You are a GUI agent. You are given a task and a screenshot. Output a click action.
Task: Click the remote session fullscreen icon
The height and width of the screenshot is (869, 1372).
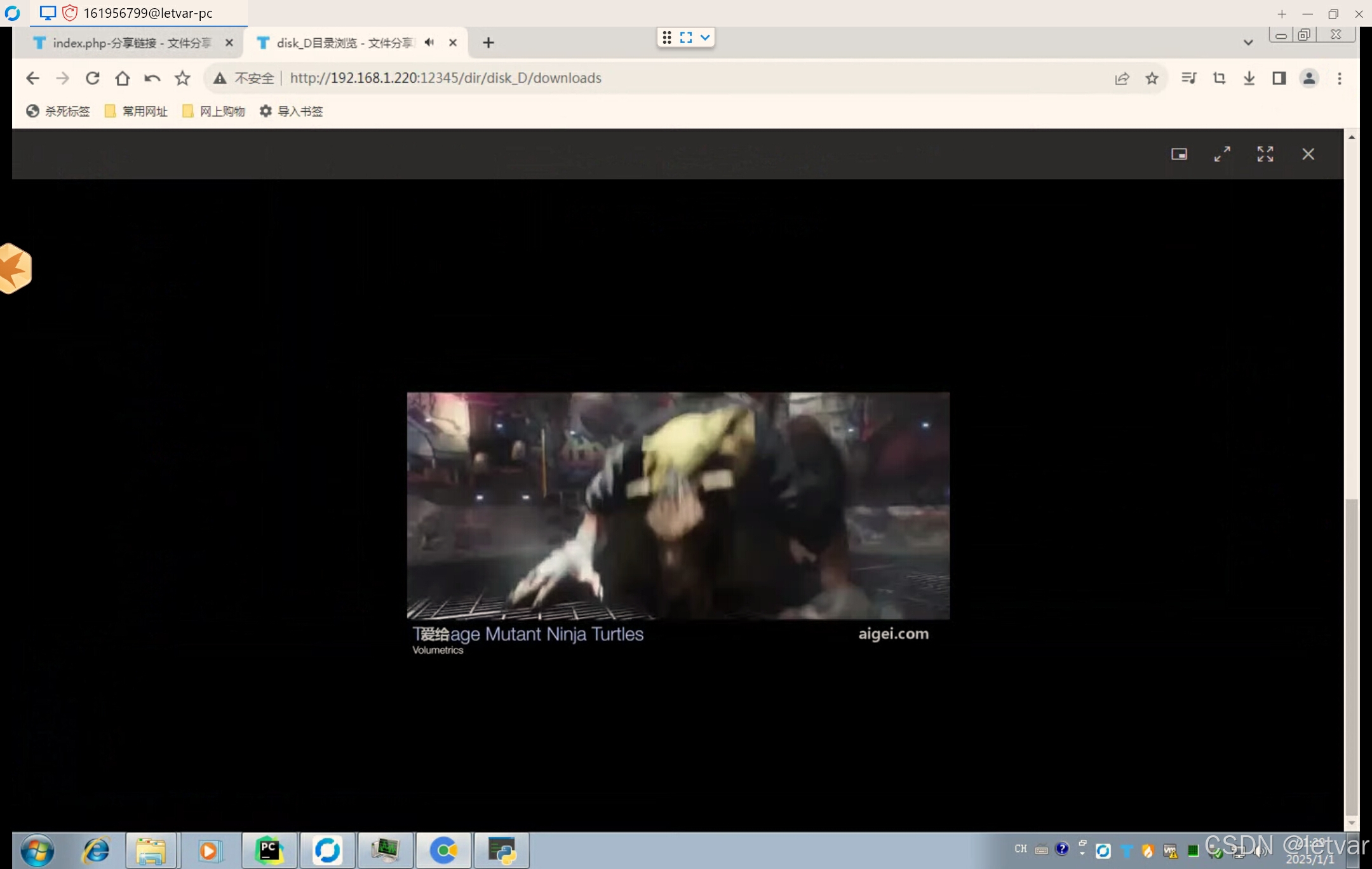(686, 37)
